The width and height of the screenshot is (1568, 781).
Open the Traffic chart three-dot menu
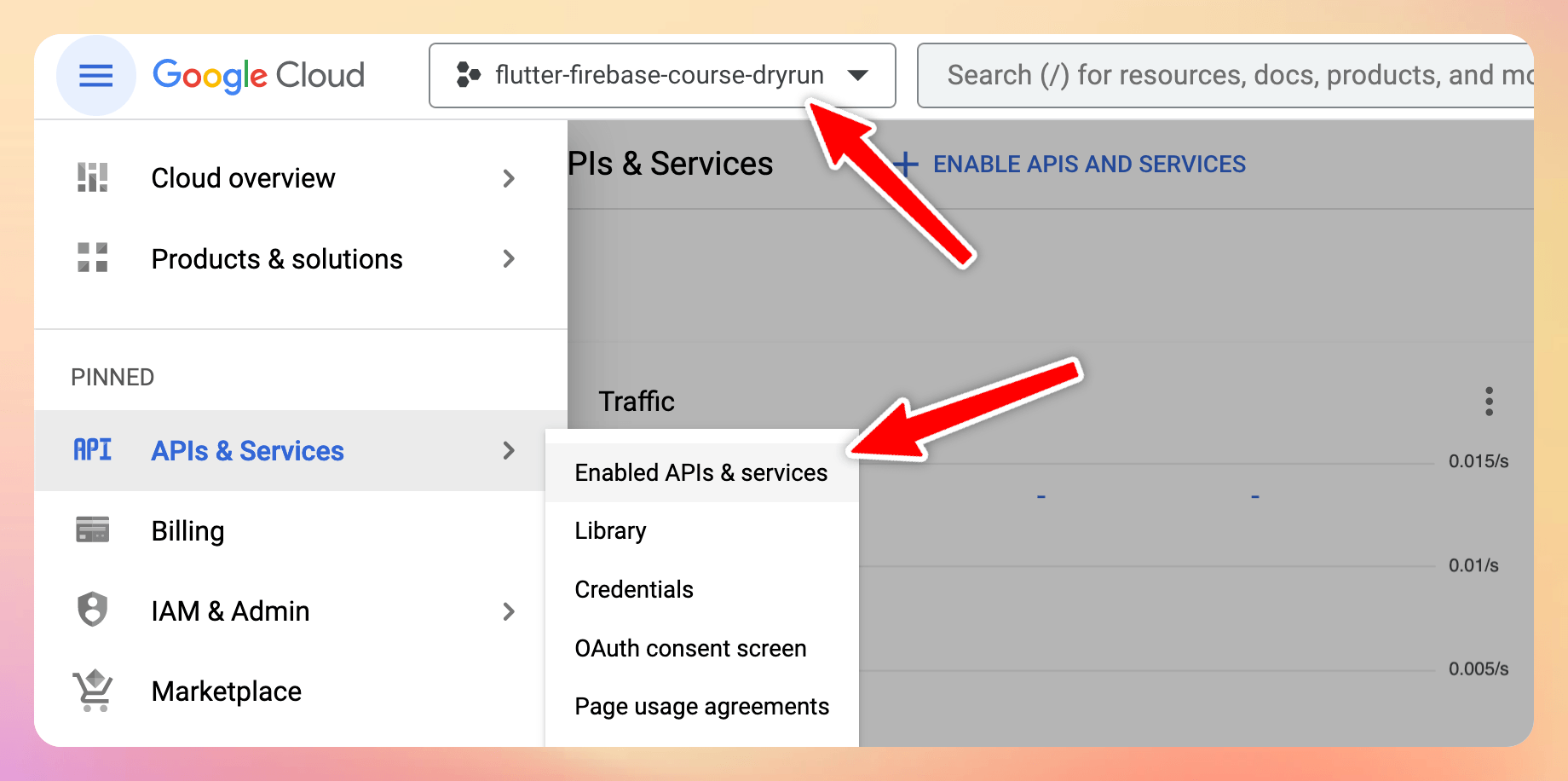click(1489, 402)
